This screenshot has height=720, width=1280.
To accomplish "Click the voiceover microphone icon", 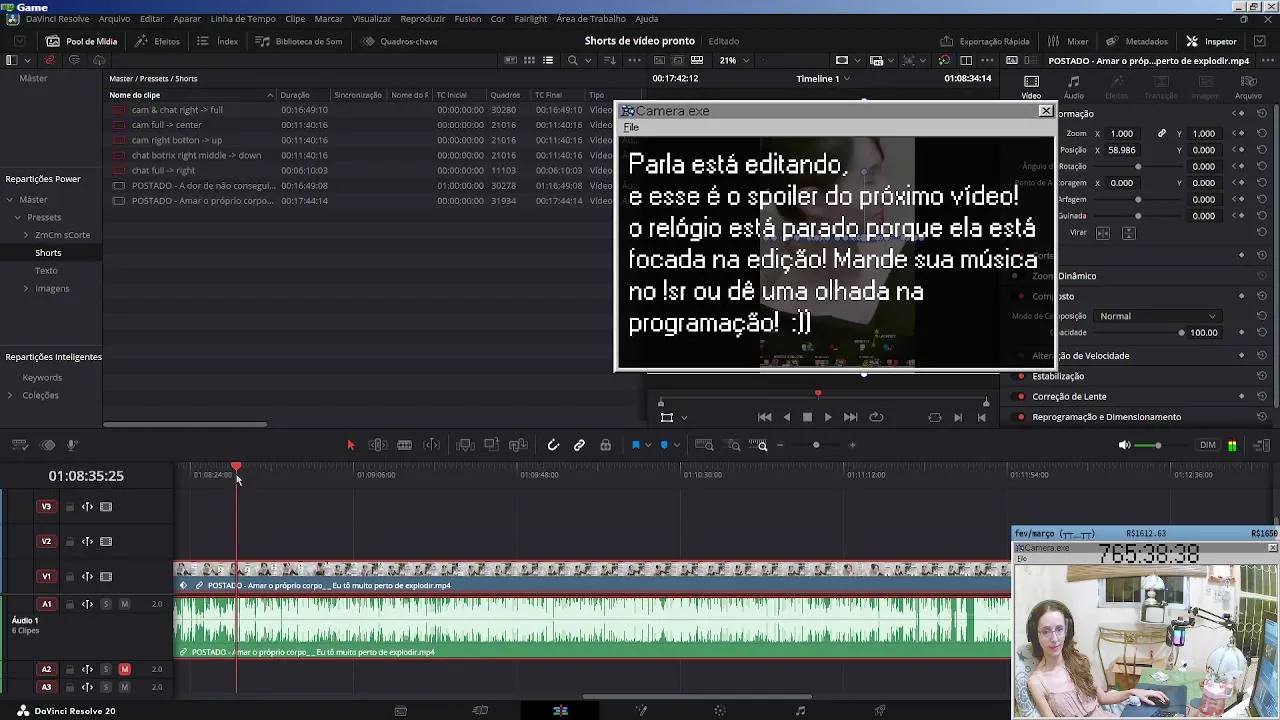I will point(72,445).
